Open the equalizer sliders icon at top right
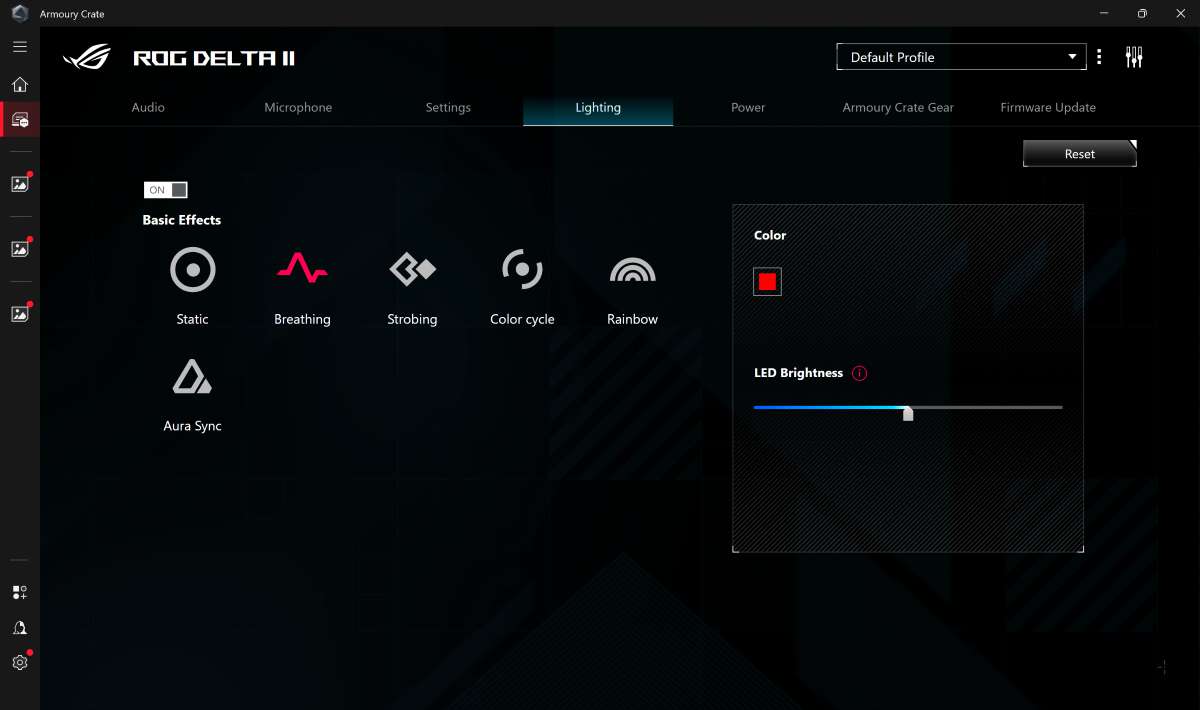The image size is (1200, 710). click(x=1133, y=57)
